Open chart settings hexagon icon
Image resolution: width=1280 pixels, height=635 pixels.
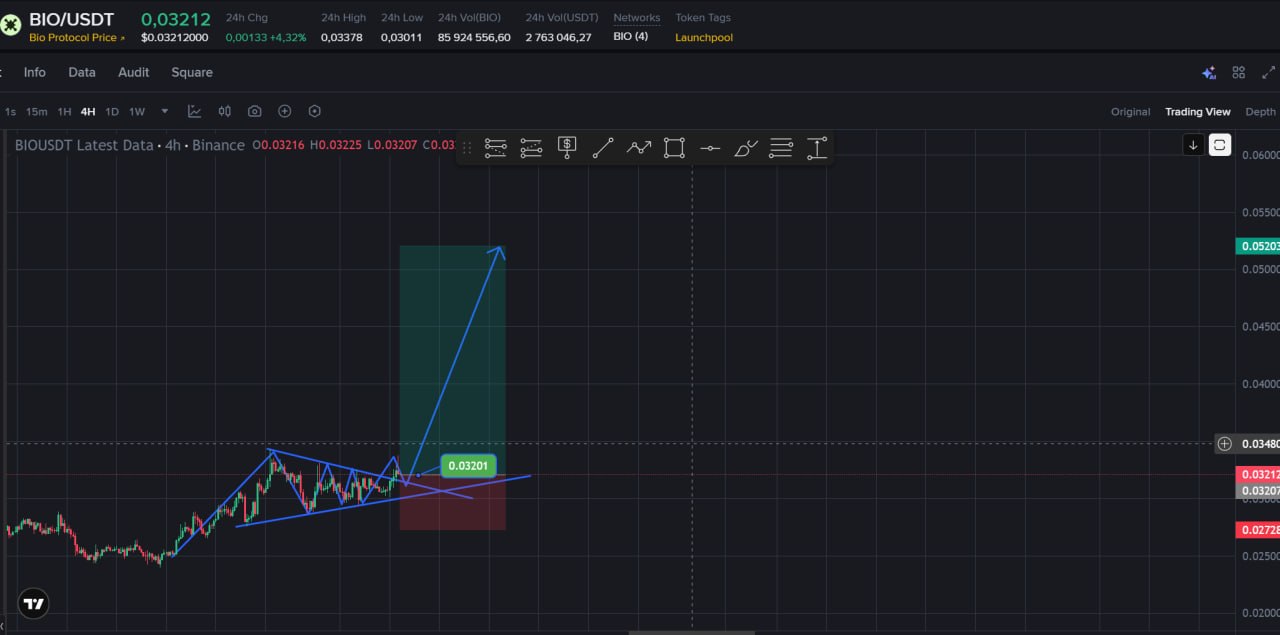coord(315,111)
